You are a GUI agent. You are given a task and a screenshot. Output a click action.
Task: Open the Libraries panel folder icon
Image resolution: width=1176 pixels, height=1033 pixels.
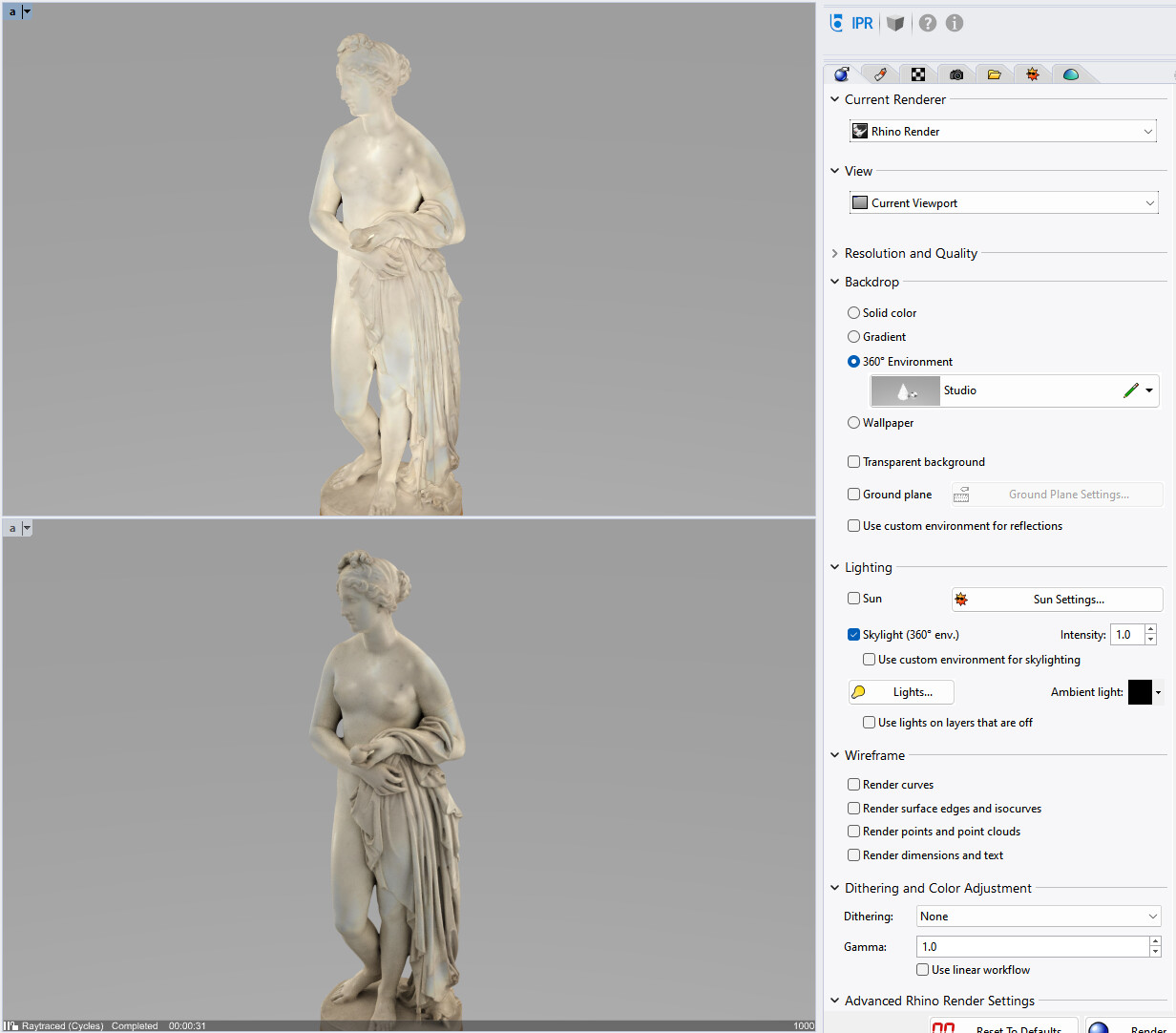(994, 74)
